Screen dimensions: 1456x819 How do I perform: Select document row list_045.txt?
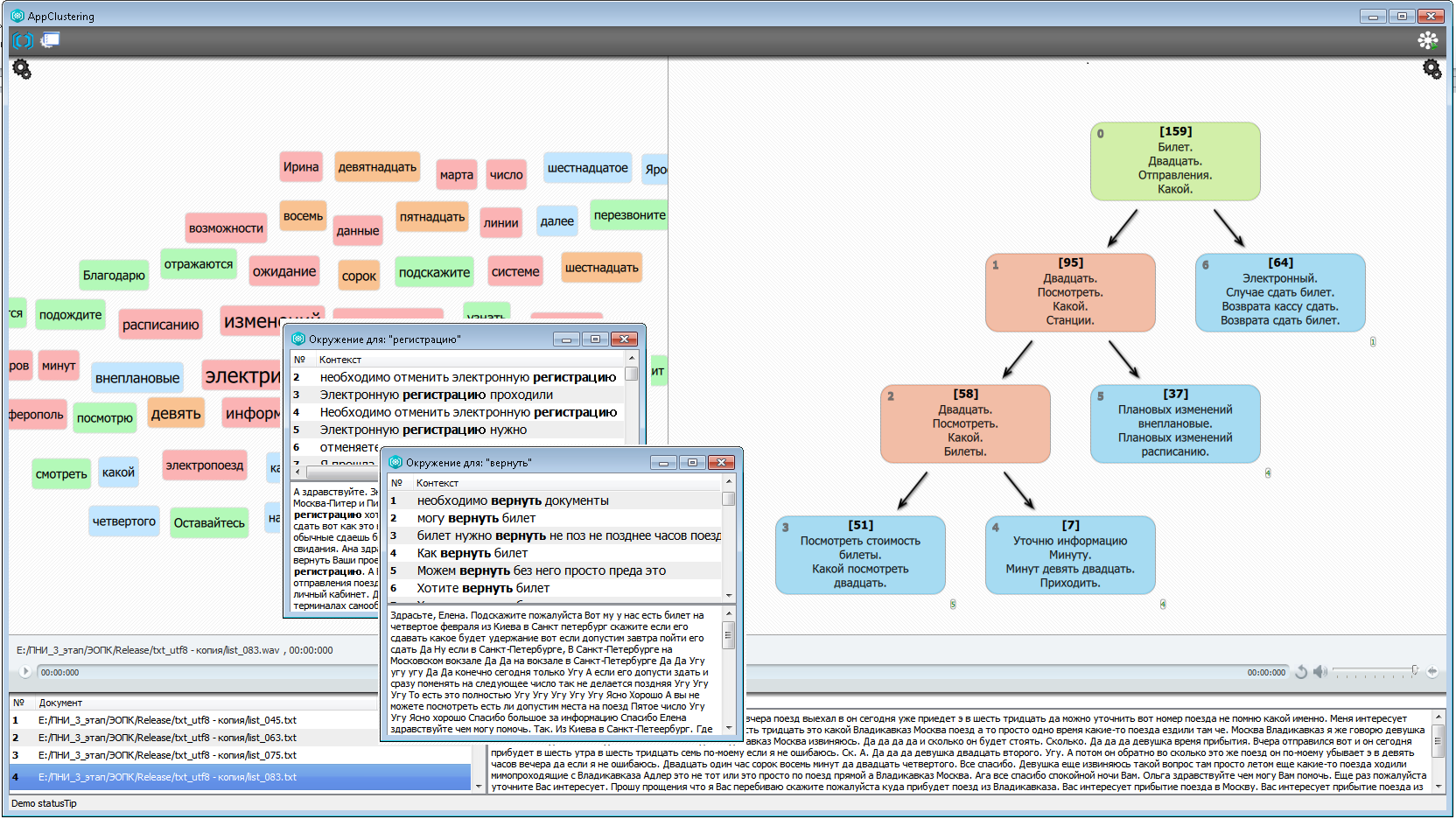coord(166,720)
